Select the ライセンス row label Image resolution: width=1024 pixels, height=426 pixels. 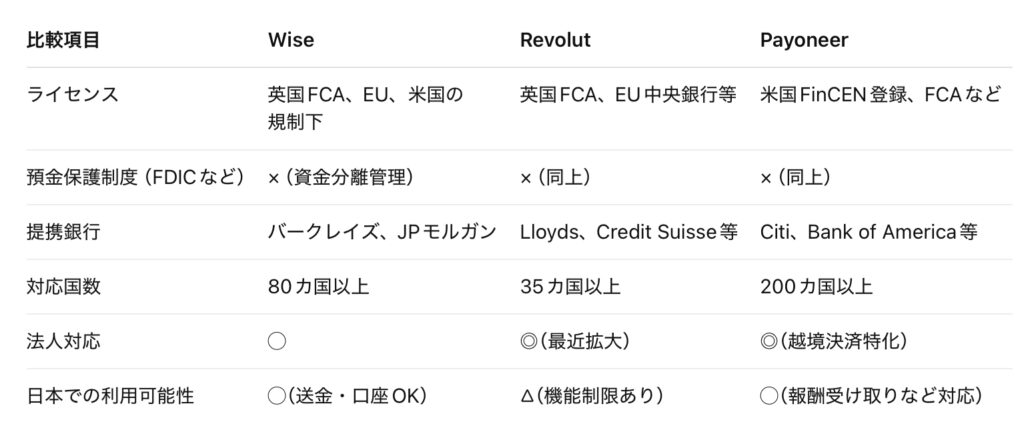click(72, 95)
